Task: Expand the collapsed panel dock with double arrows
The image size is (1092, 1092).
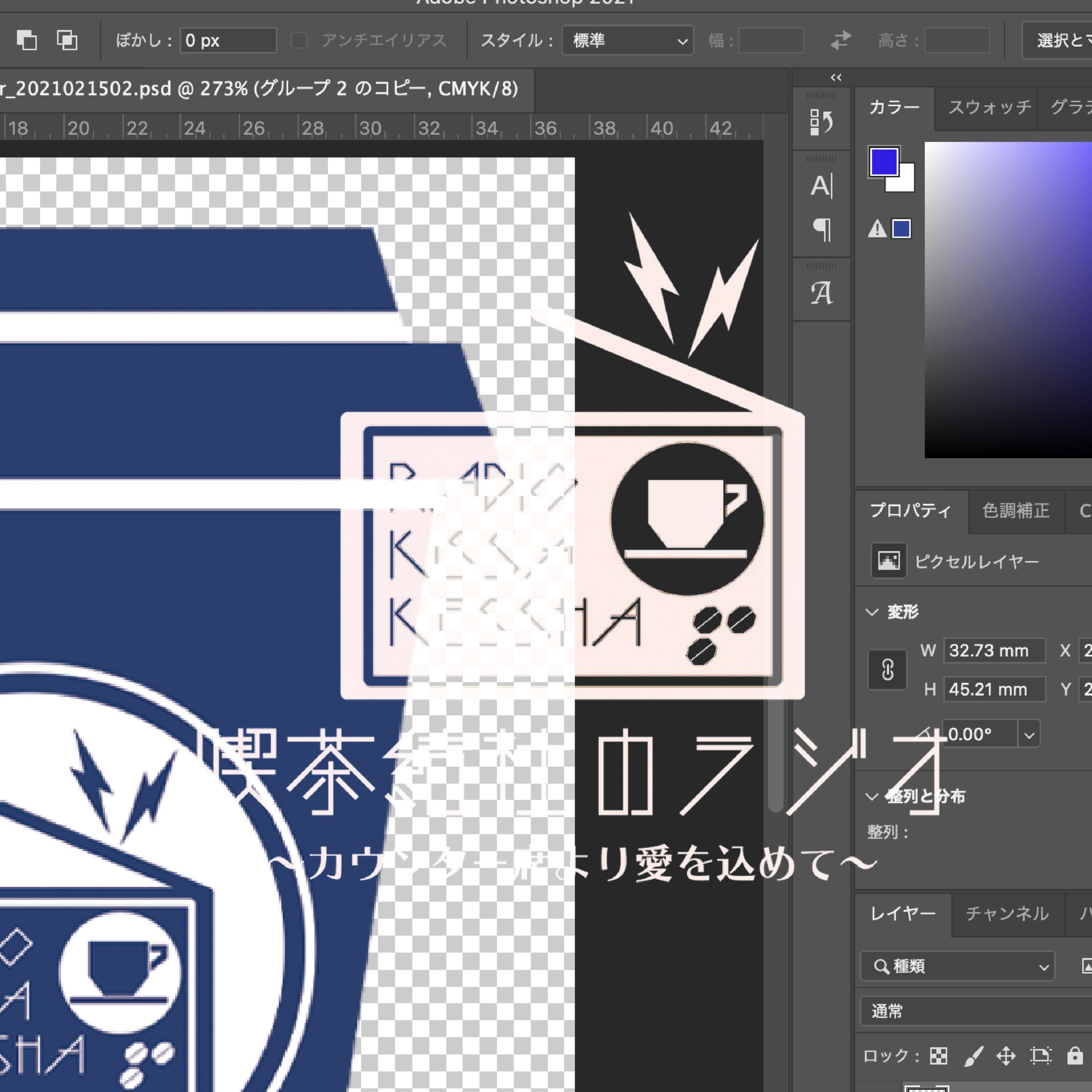Action: tap(836, 78)
